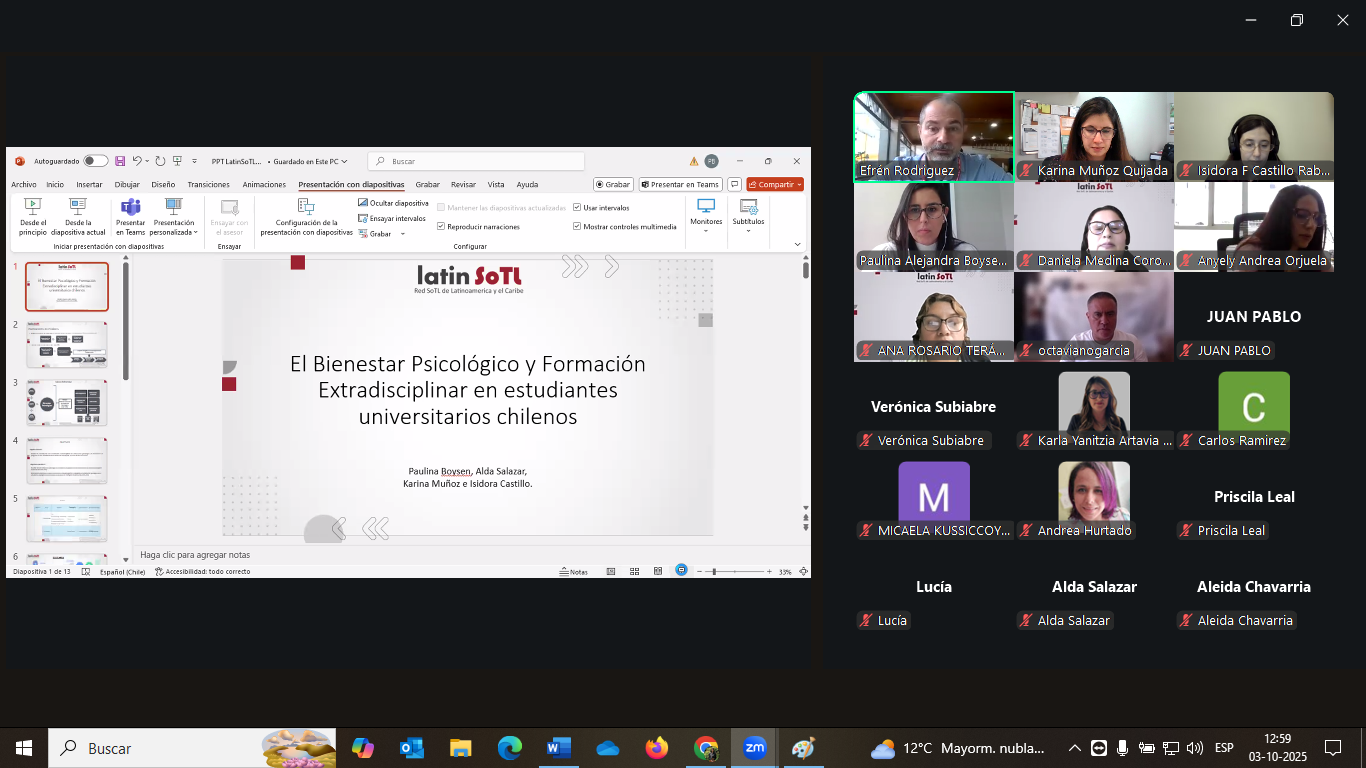Click the Compartir button

pyautogui.click(x=774, y=185)
